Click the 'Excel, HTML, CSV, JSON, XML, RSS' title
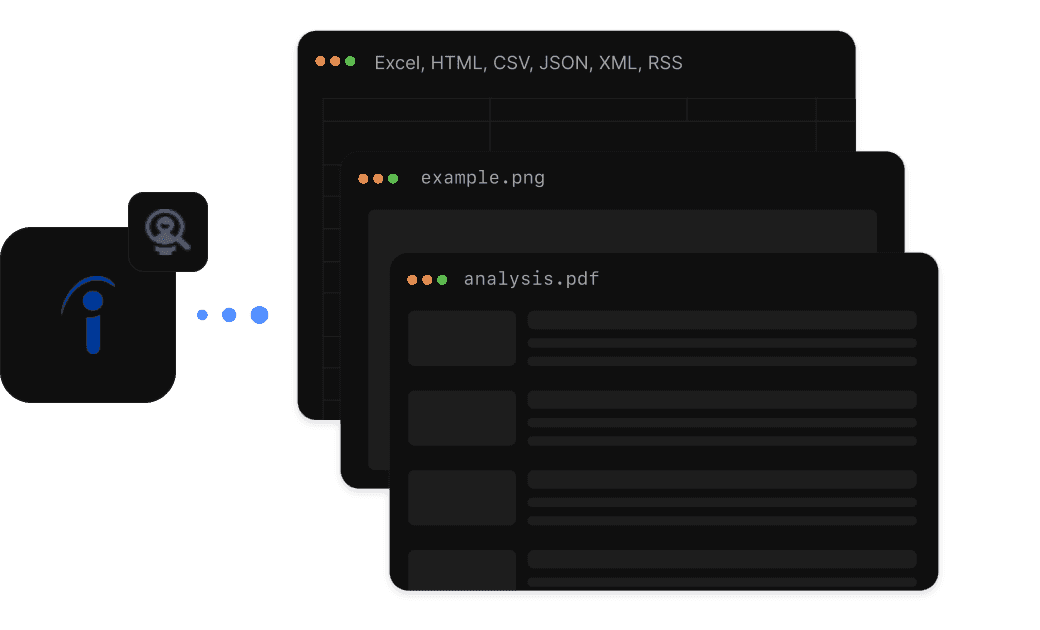This screenshot has height=630, width=1040. click(528, 62)
